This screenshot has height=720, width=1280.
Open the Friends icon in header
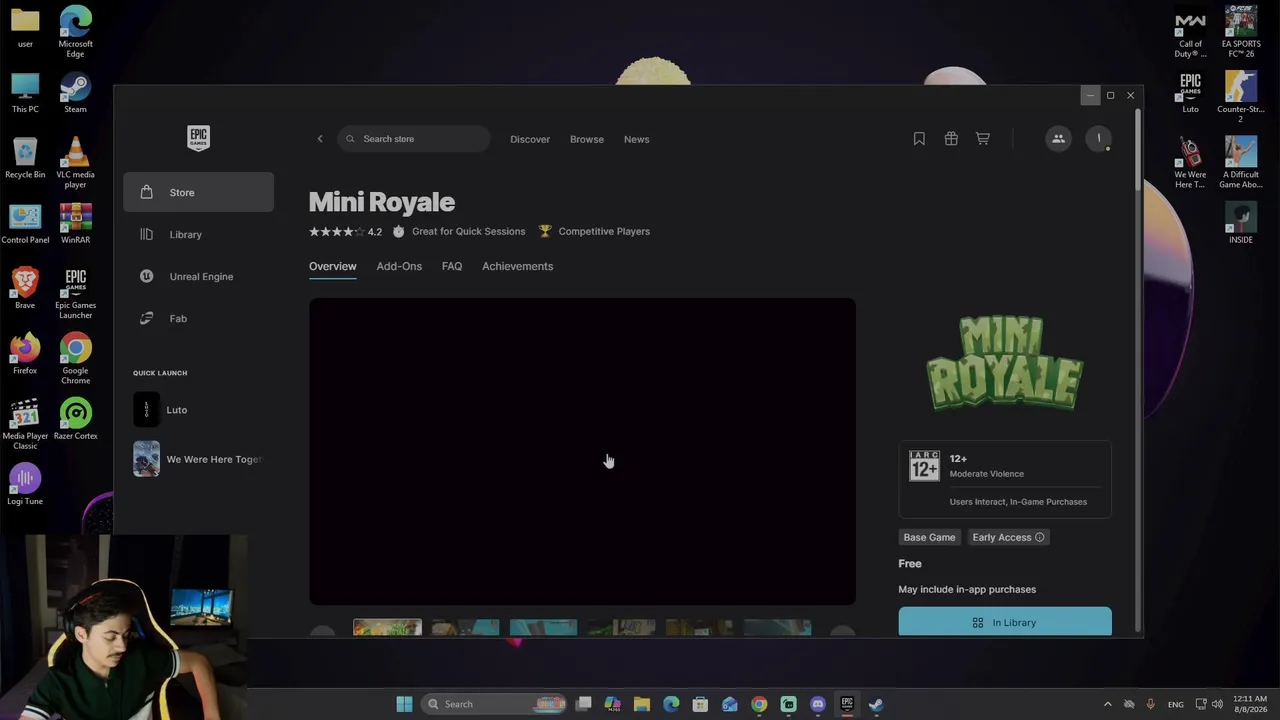click(1058, 139)
